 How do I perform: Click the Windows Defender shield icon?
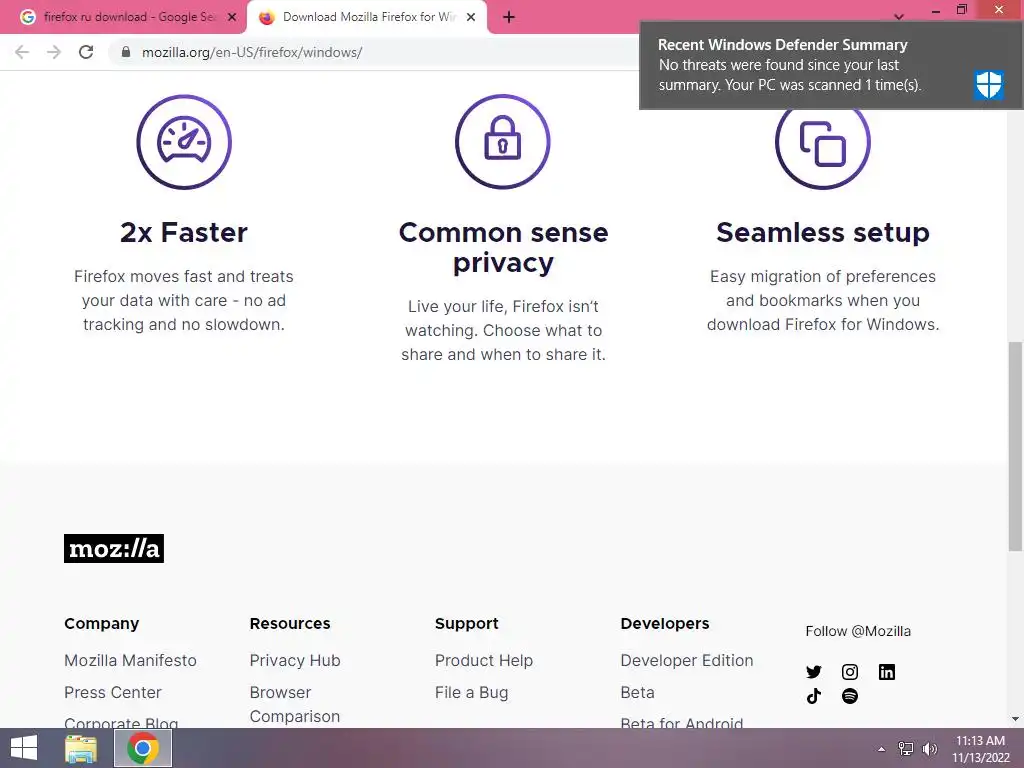pos(989,85)
